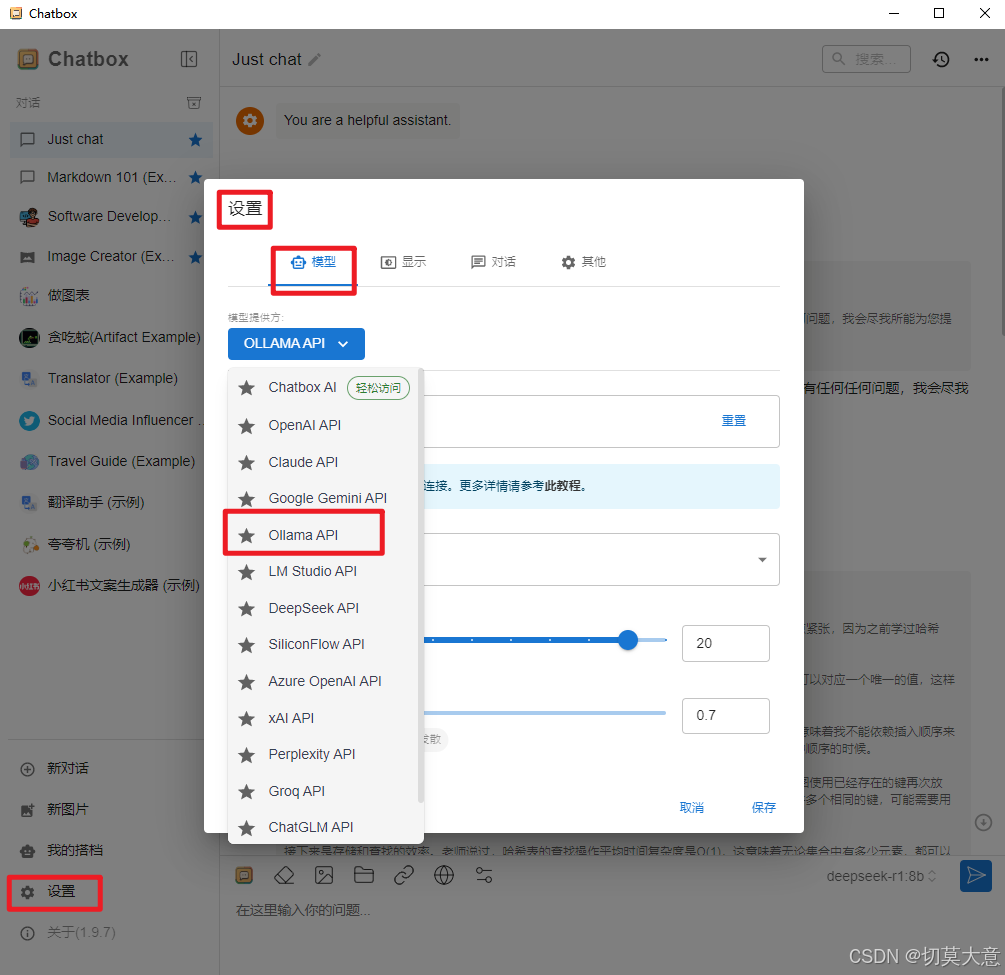Image resolution: width=1005 pixels, height=975 pixels.
Task: Open the Social Media Influencer conversation
Action: pyautogui.click(x=111, y=421)
